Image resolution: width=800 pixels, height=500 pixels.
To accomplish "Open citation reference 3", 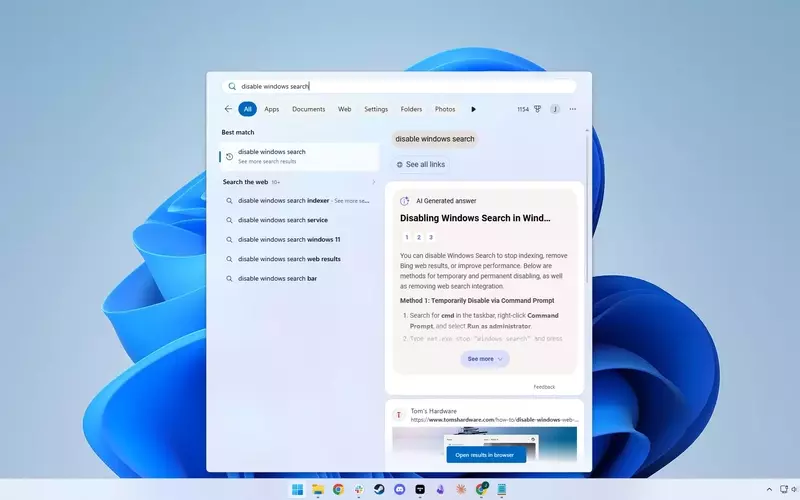I will tap(431, 237).
